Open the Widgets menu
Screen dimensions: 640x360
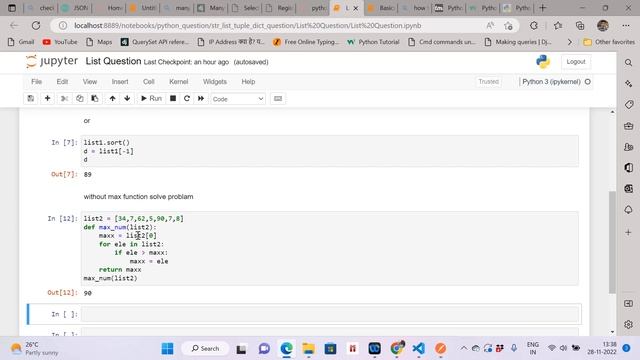coord(215,82)
